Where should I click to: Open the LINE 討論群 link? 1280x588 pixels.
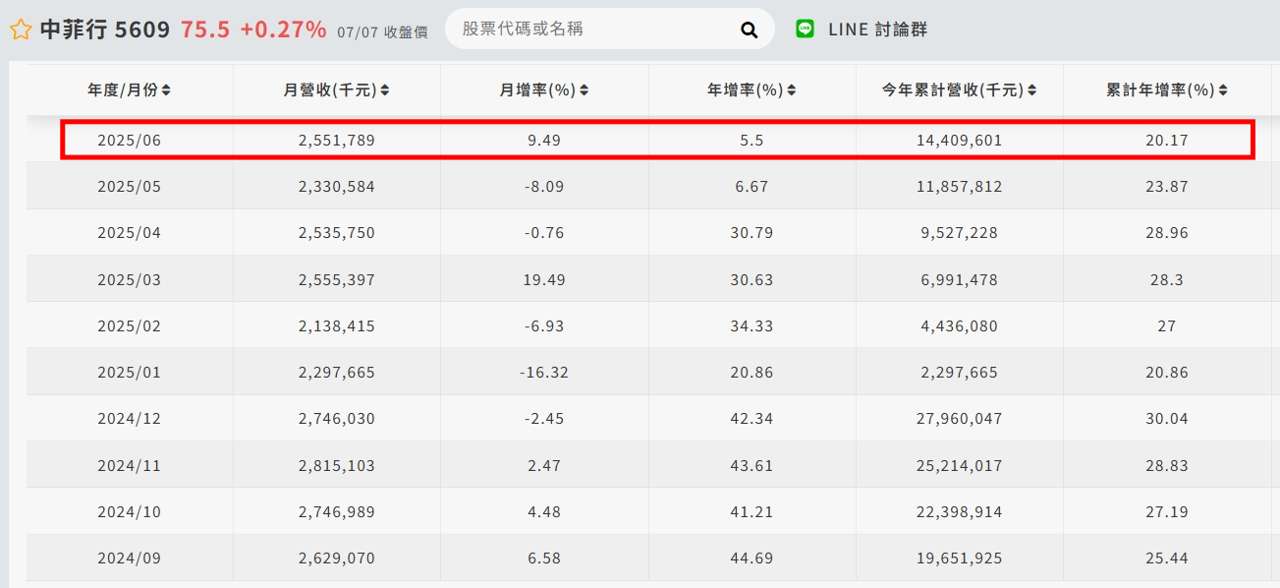pyautogui.click(x=877, y=29)
